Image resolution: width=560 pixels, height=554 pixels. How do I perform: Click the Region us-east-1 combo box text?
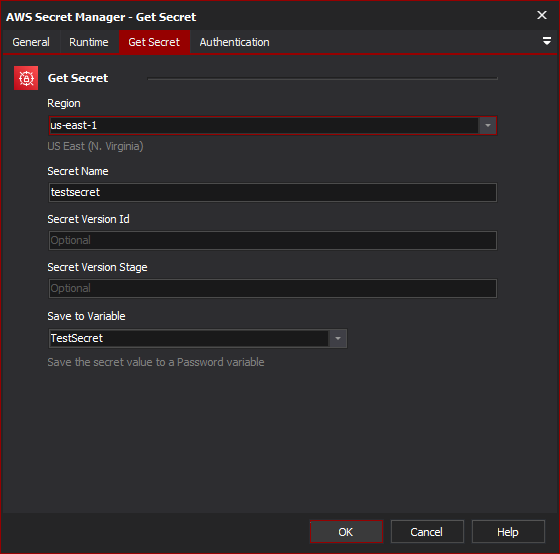click(x=264, y=126)
